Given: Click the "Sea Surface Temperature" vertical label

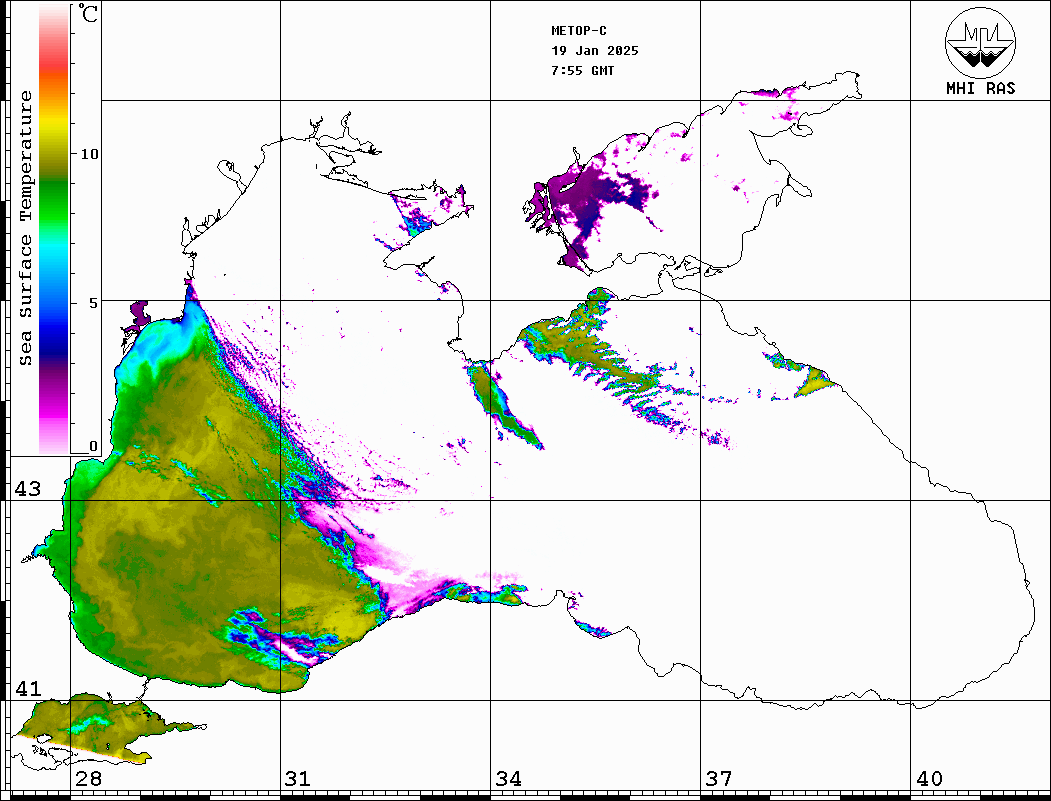Looking at the screenshot, I should pyautogui.click(x=25, y=229).
